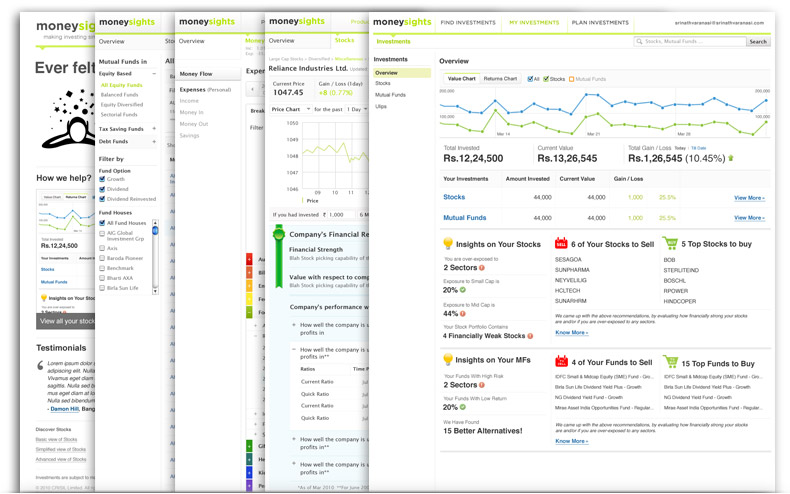
Task: Click the green up arrow beside total gain percentage
Action: point(730,158)
